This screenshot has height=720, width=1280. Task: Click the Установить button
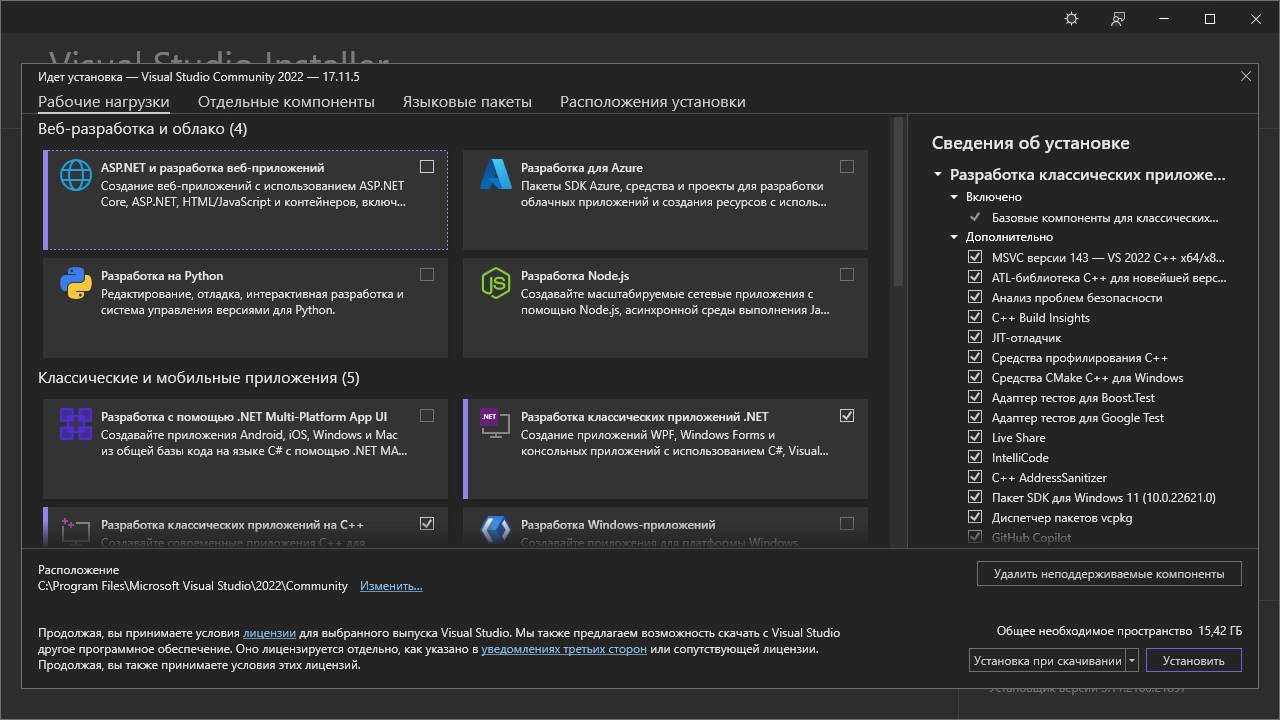[1194, 660]
